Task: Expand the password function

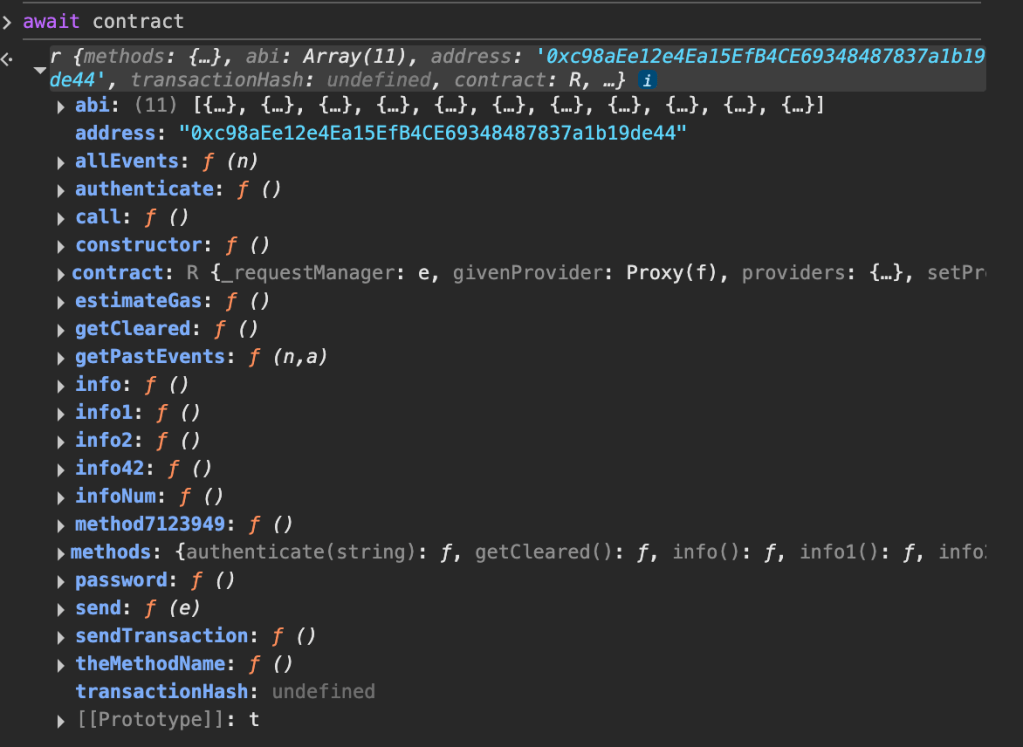Action: pyautogui.click(x=63, y=581)
